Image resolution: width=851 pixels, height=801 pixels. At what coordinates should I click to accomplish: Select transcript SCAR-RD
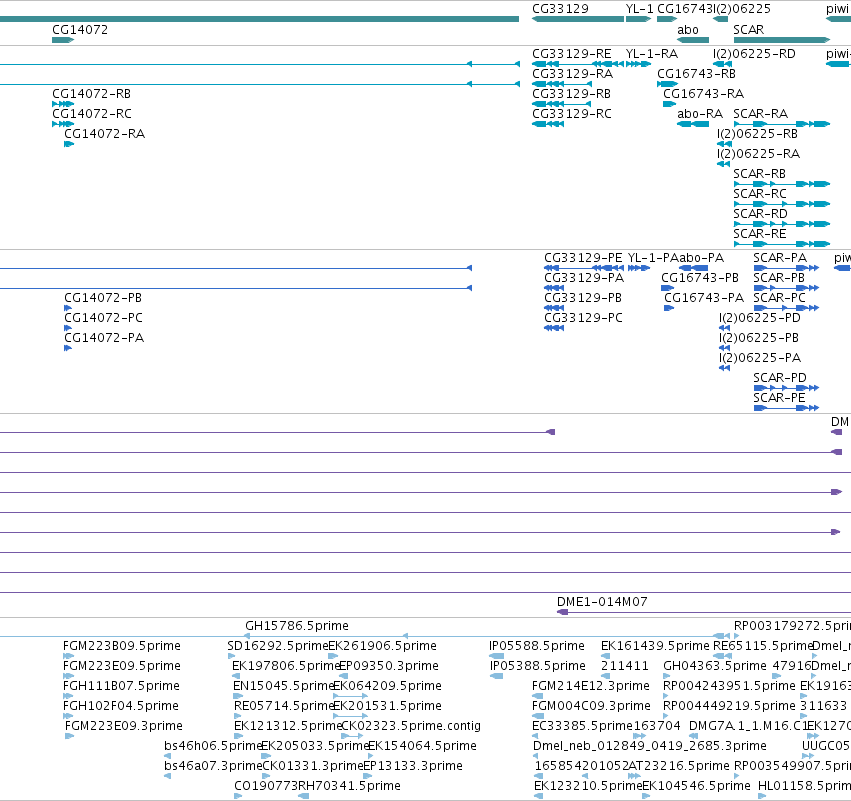[760, 214]
